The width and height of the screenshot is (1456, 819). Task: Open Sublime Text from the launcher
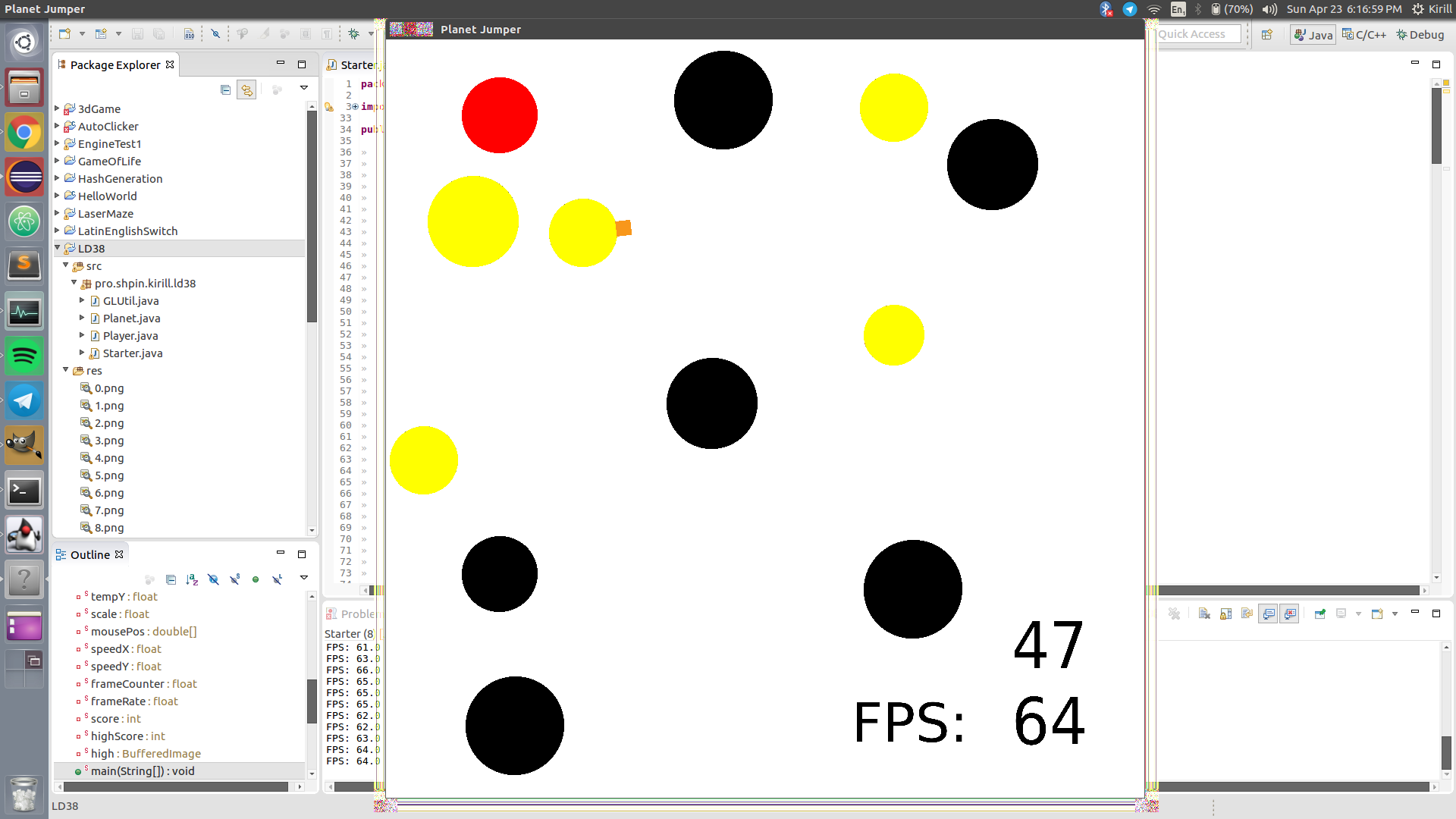point(24,266)
